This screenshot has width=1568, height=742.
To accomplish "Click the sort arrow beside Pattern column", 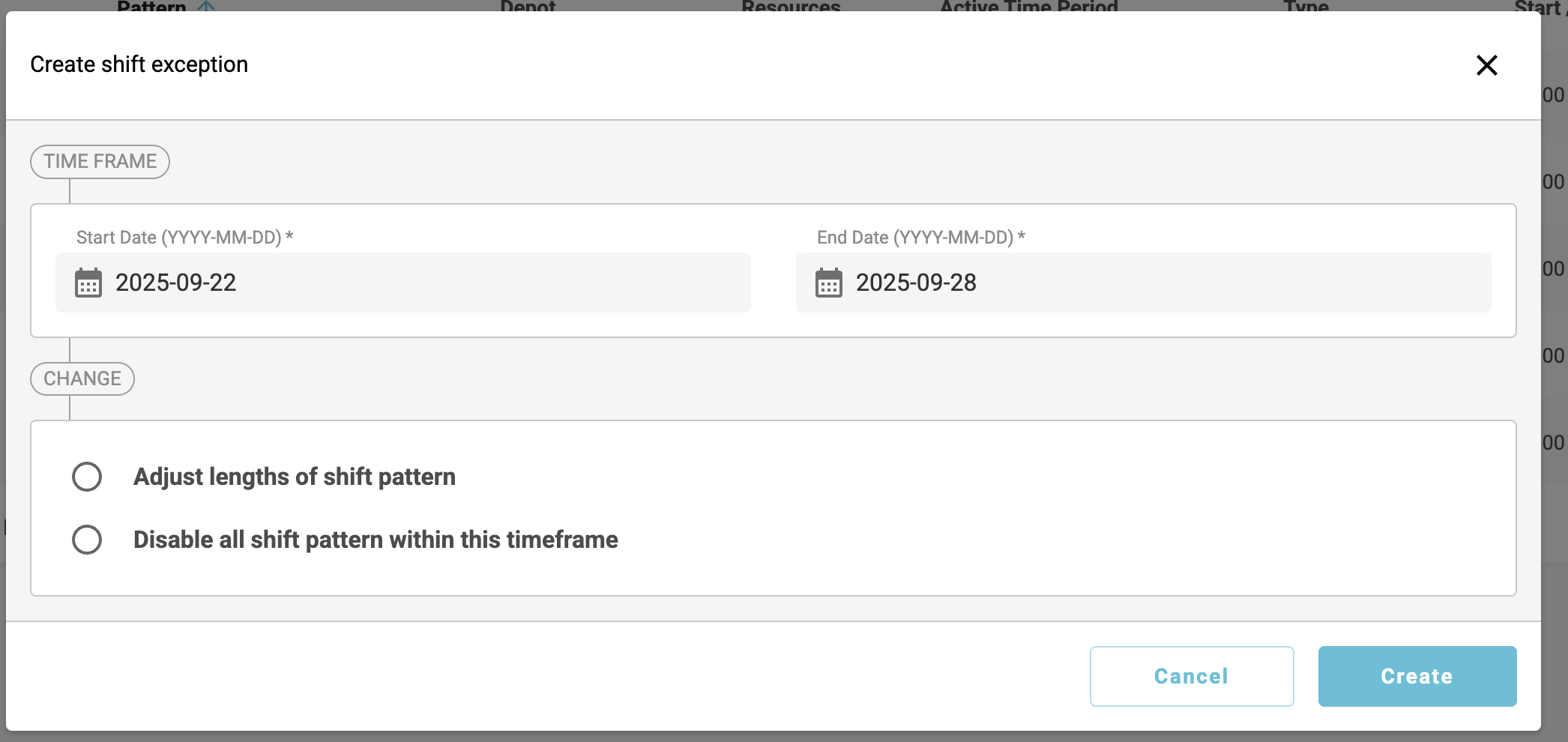I will click(x=206, y=6).
